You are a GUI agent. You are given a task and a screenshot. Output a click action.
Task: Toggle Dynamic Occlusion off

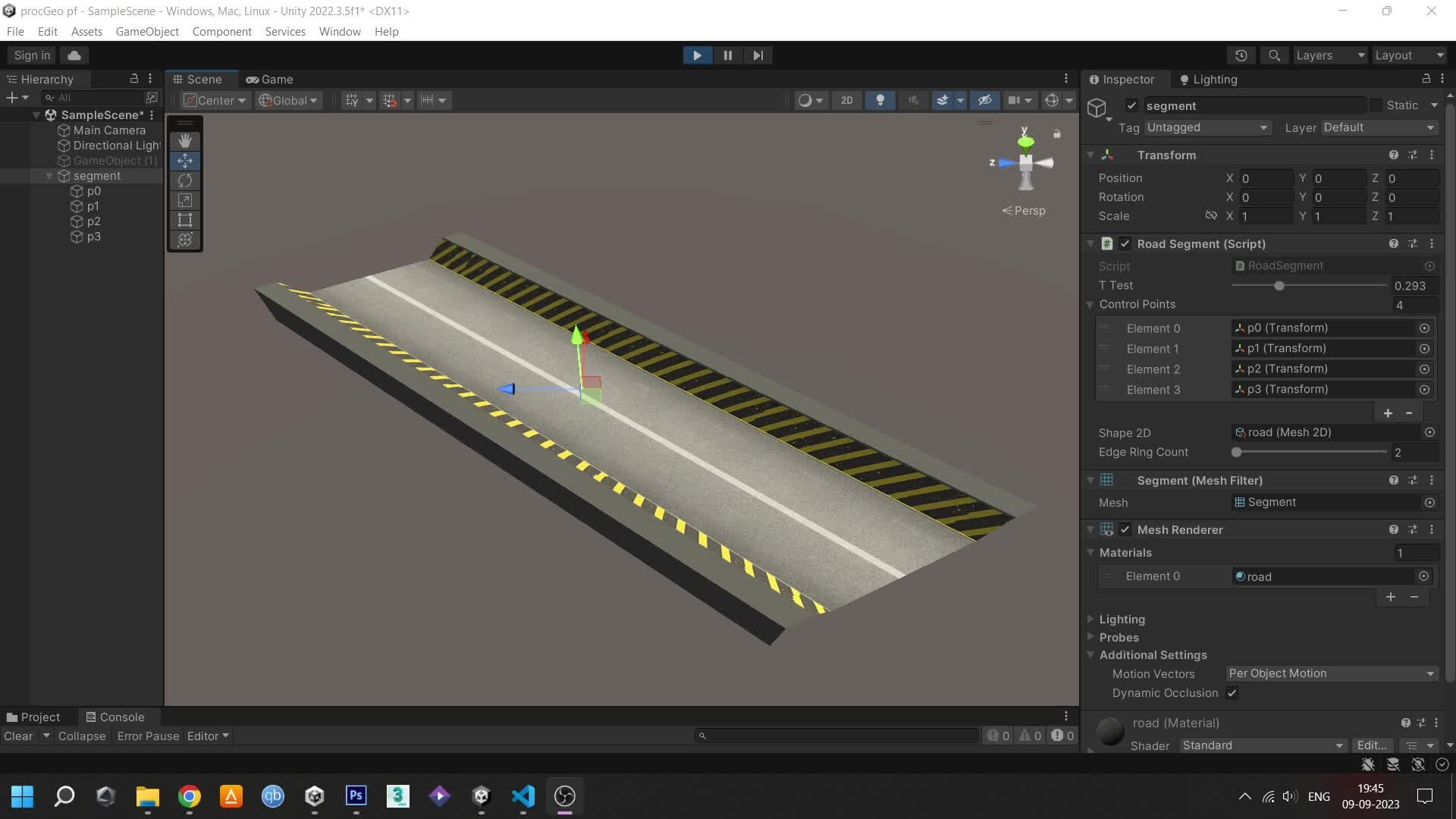[1232, 693]
